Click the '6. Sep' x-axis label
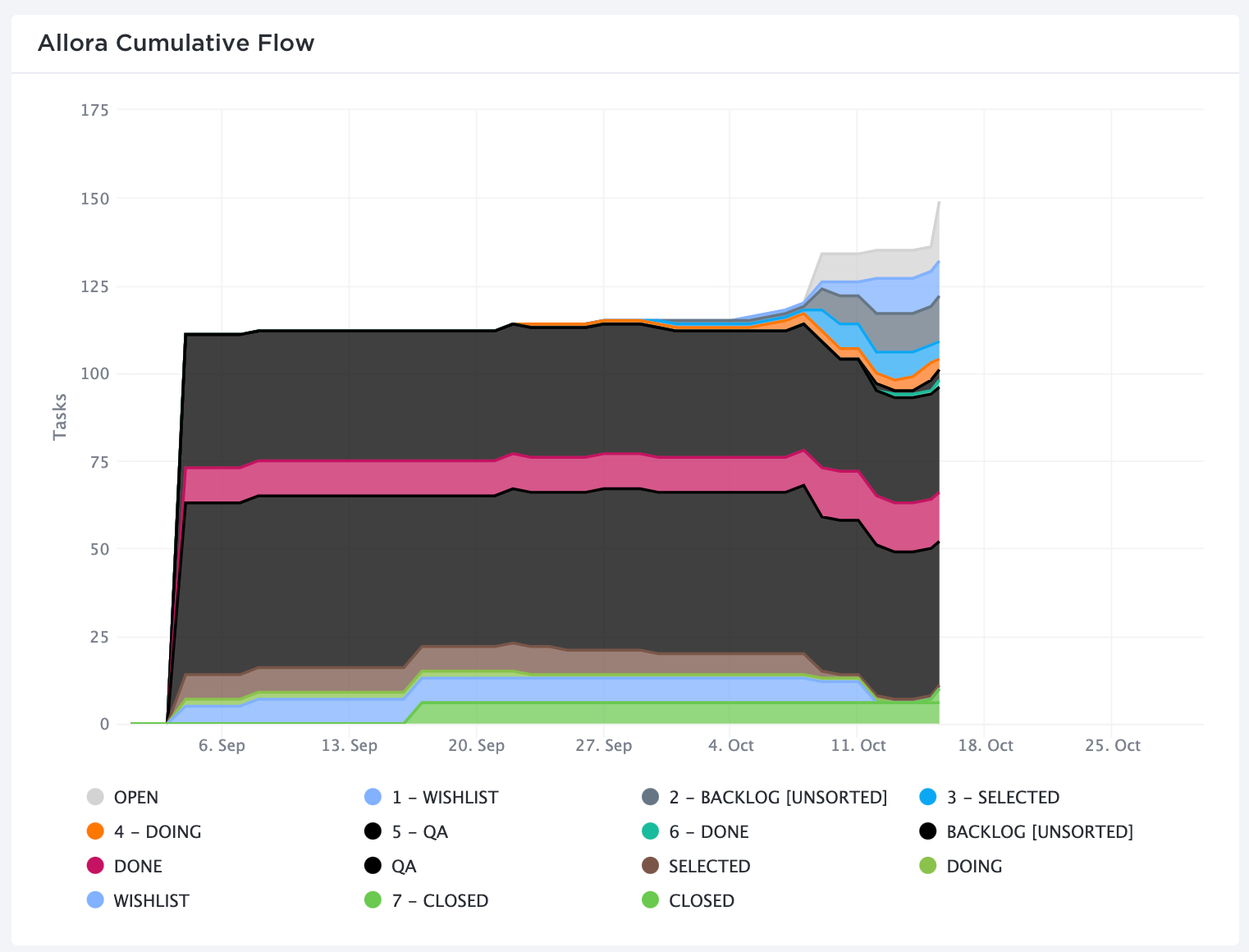 [x=222, y=745]
